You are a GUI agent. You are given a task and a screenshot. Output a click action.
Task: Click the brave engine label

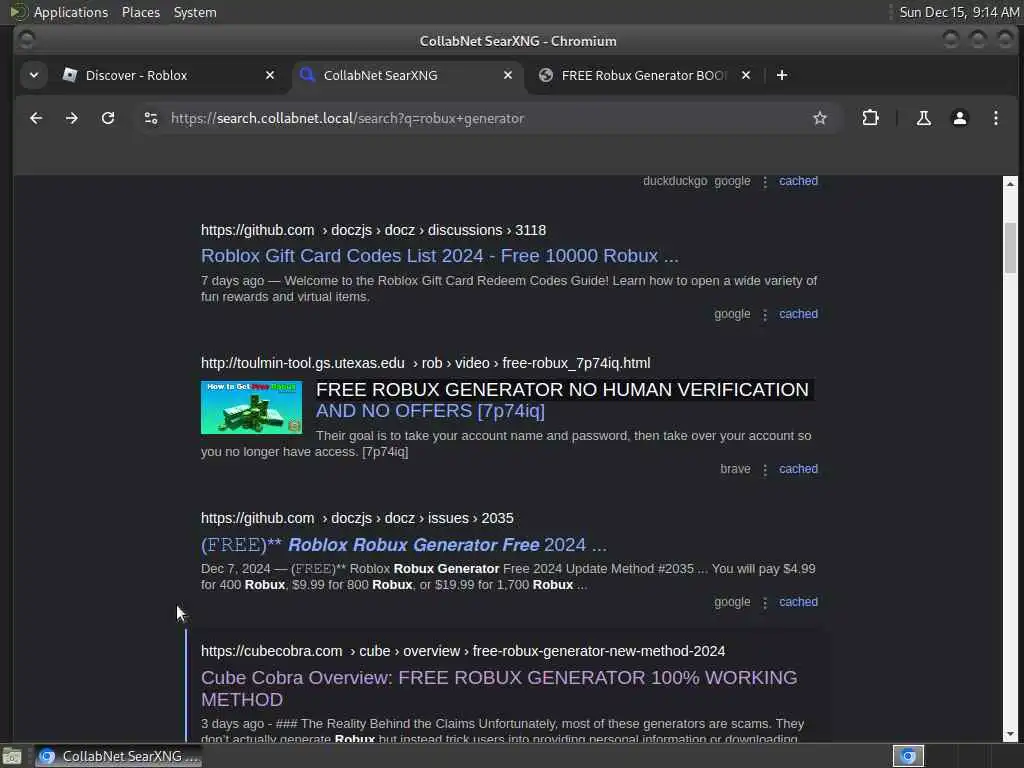point(735,469)
